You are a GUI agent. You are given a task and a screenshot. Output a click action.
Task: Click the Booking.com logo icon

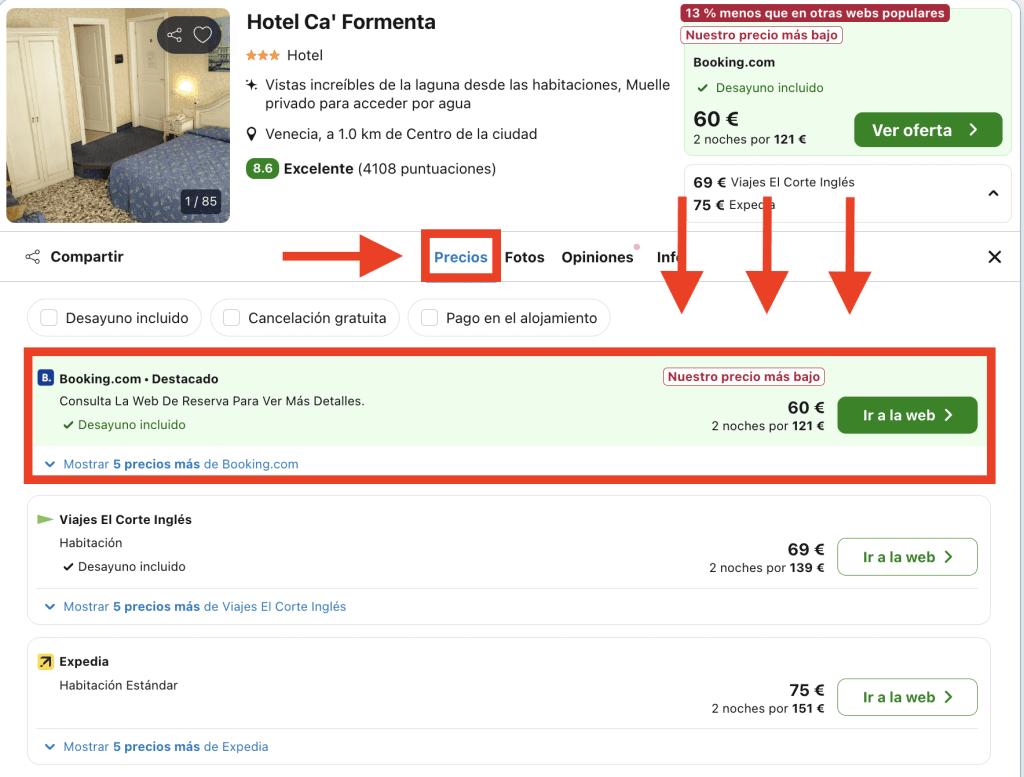tap(45, 378)
